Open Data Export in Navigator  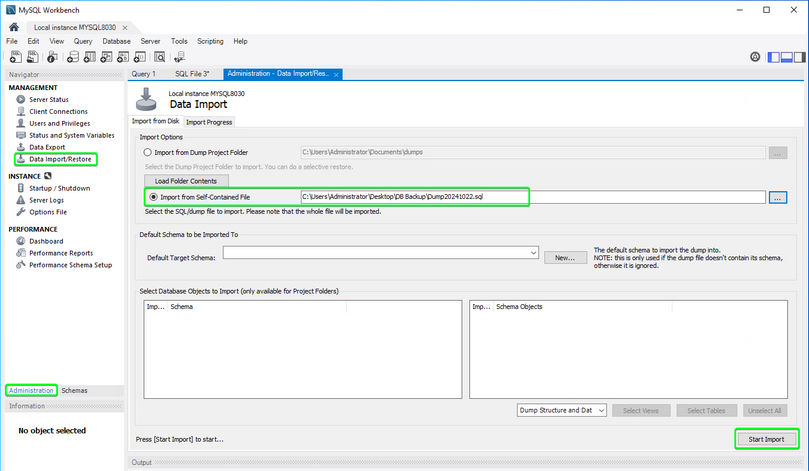click(x=47, y=147)
